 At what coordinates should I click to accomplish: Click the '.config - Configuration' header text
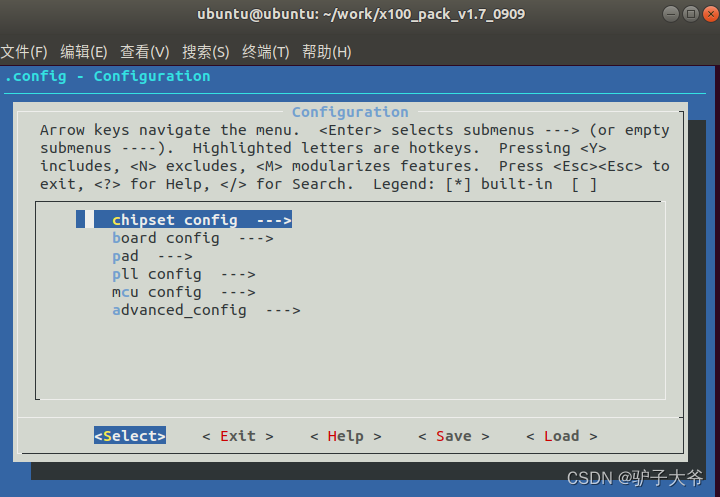click(x=107, y=76)
